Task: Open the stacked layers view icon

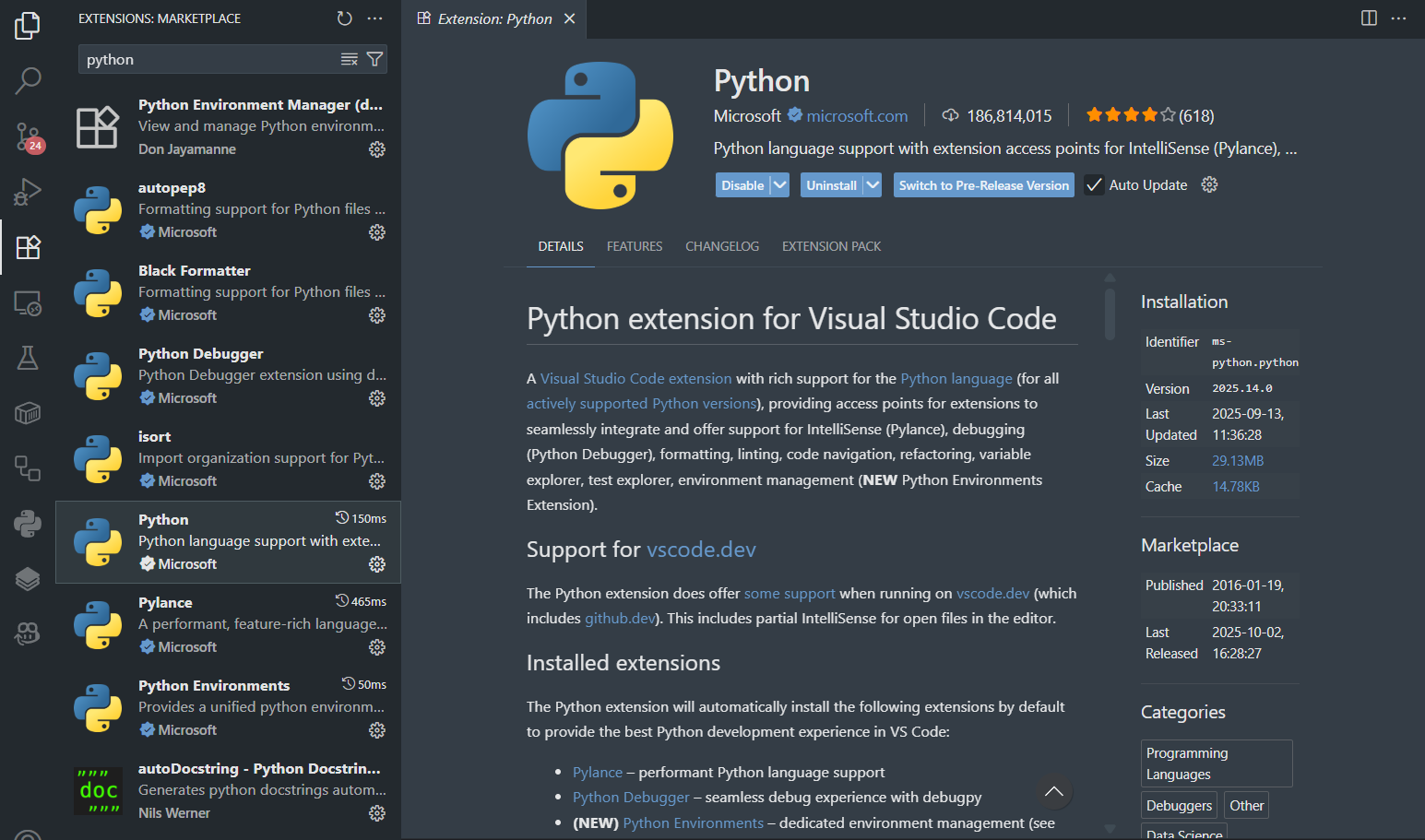Action: click(28, 579)
